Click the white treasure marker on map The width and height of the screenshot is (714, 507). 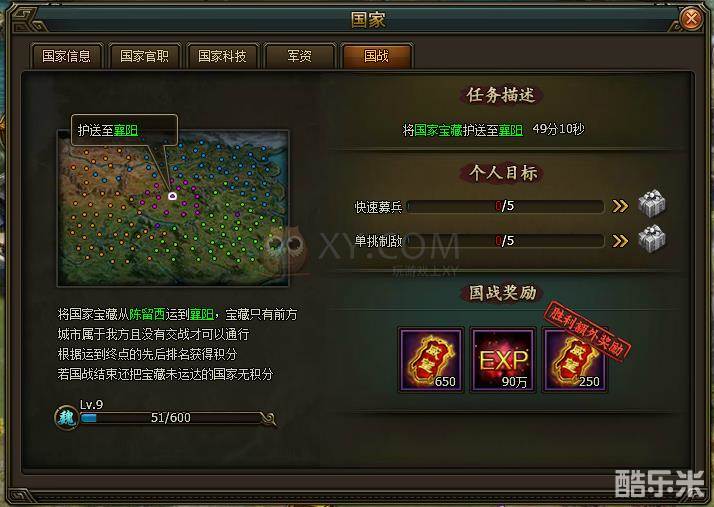click(x=172, y=196)
